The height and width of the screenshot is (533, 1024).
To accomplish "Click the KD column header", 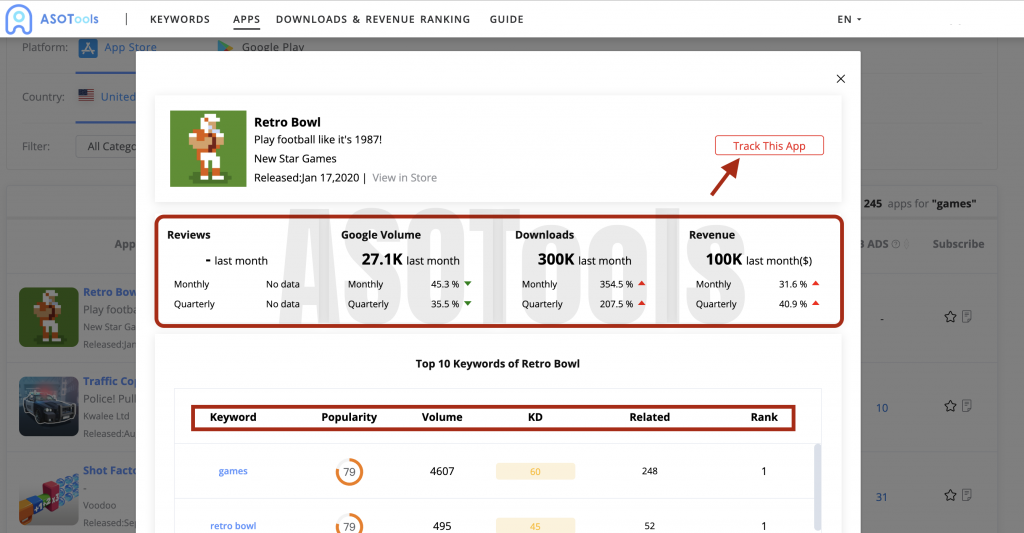I will pos(535,417).
